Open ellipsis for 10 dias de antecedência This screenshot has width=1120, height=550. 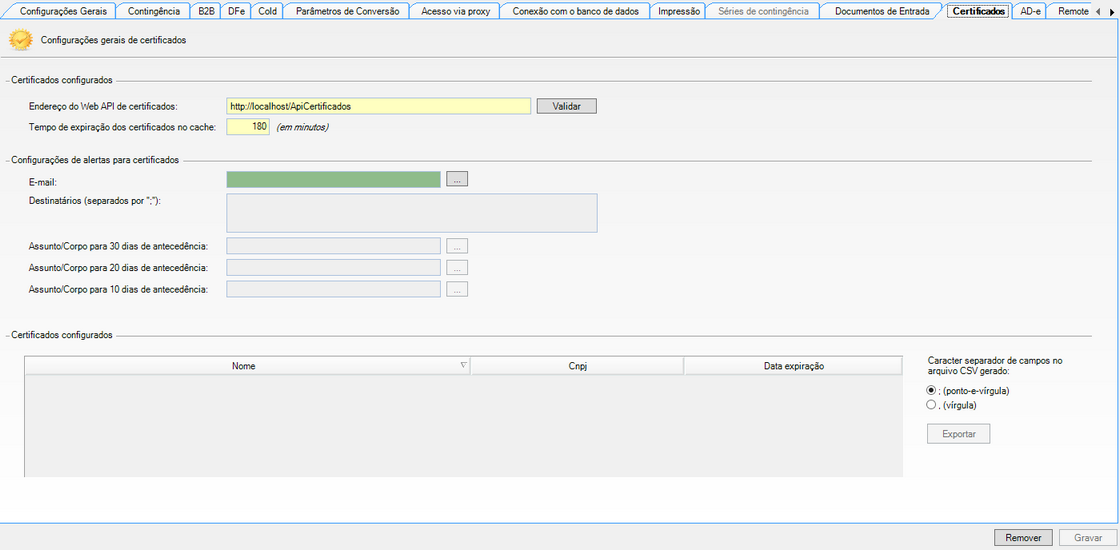[x=457, y=289]
